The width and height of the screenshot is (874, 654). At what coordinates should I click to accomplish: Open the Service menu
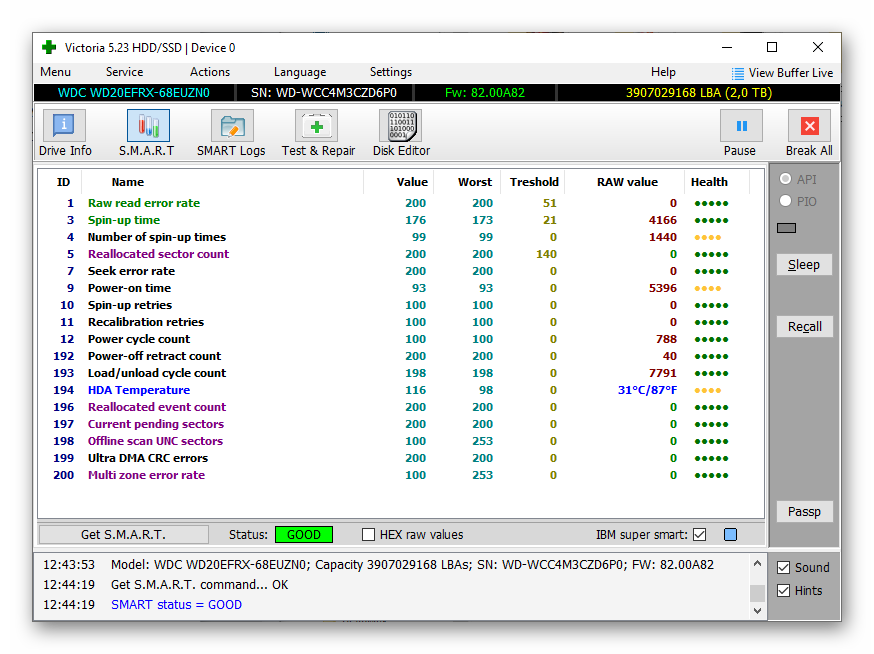(124, 72)
